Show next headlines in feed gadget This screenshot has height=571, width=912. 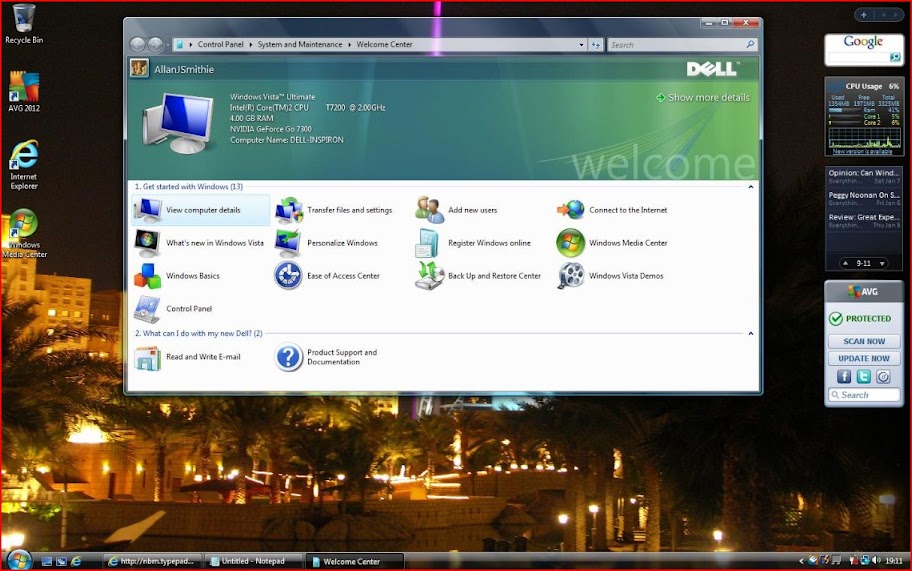pyautogui.click(x=882, y=263)
